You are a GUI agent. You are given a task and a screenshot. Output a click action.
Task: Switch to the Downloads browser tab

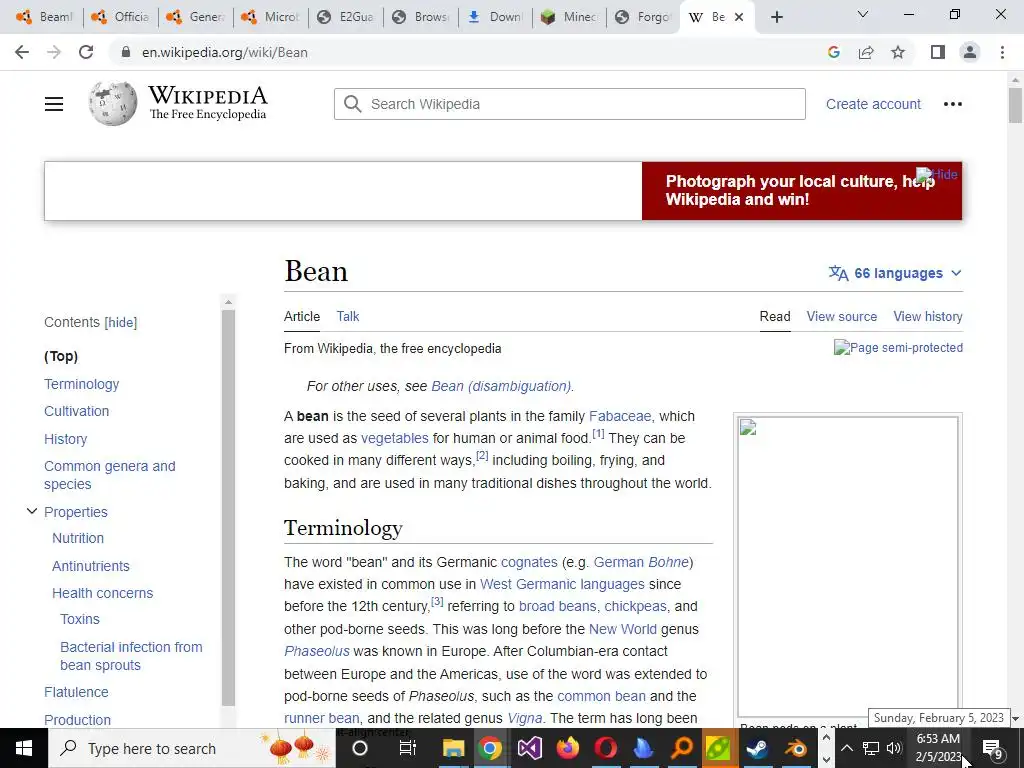tap(495, 17)
